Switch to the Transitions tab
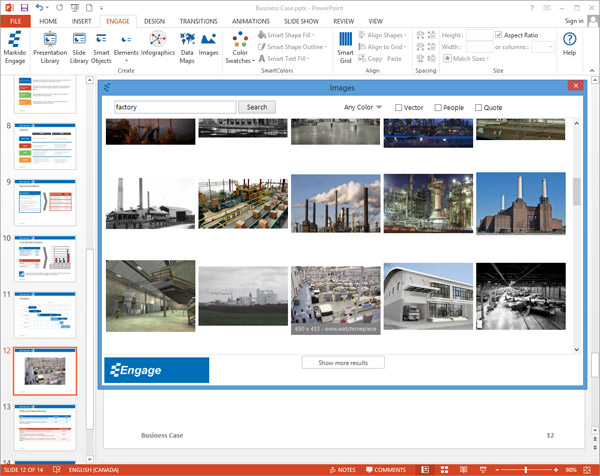This screenshot has width=600, height=476. pos(198,20)
